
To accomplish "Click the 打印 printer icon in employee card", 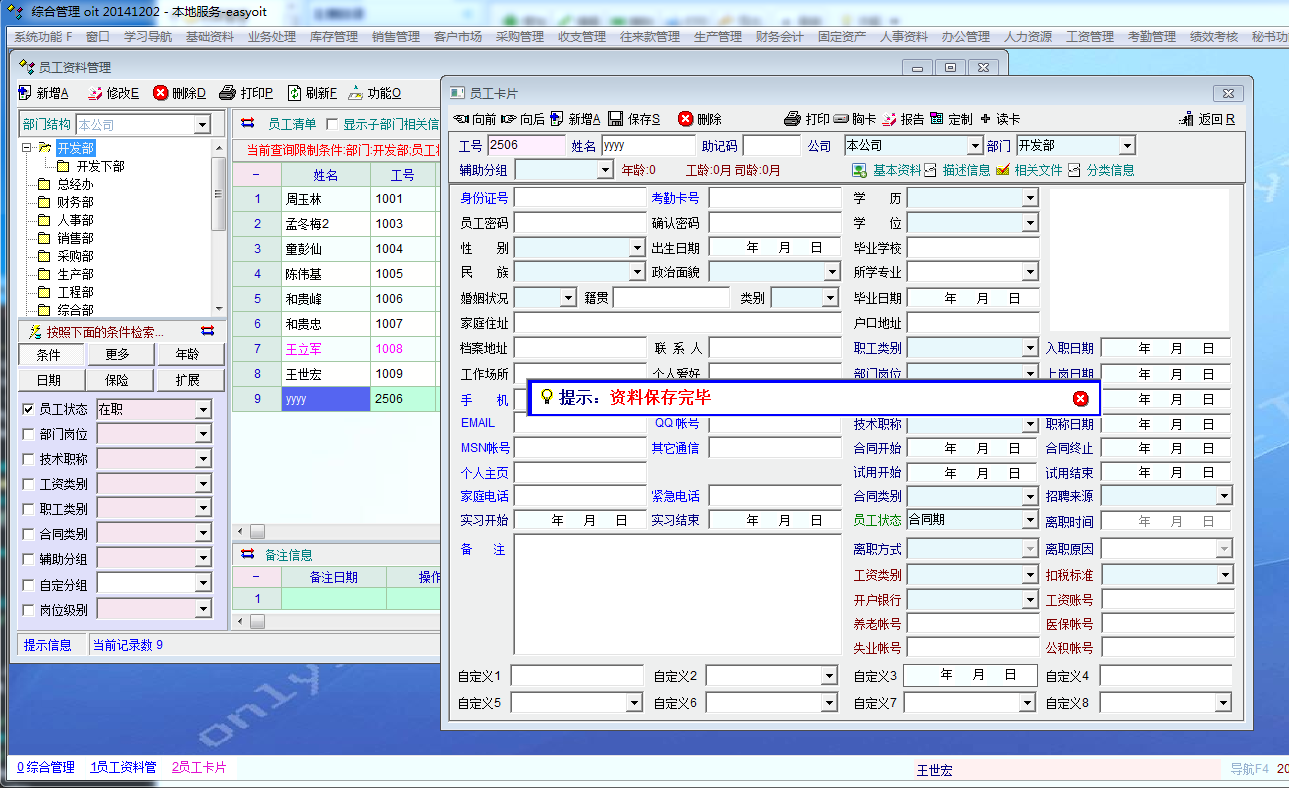I will pyautogui.click(x=793, y=119).
